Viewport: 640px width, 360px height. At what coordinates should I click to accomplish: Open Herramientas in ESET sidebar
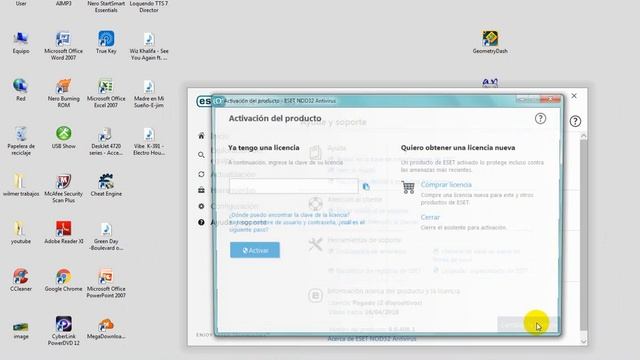(201, 190)
